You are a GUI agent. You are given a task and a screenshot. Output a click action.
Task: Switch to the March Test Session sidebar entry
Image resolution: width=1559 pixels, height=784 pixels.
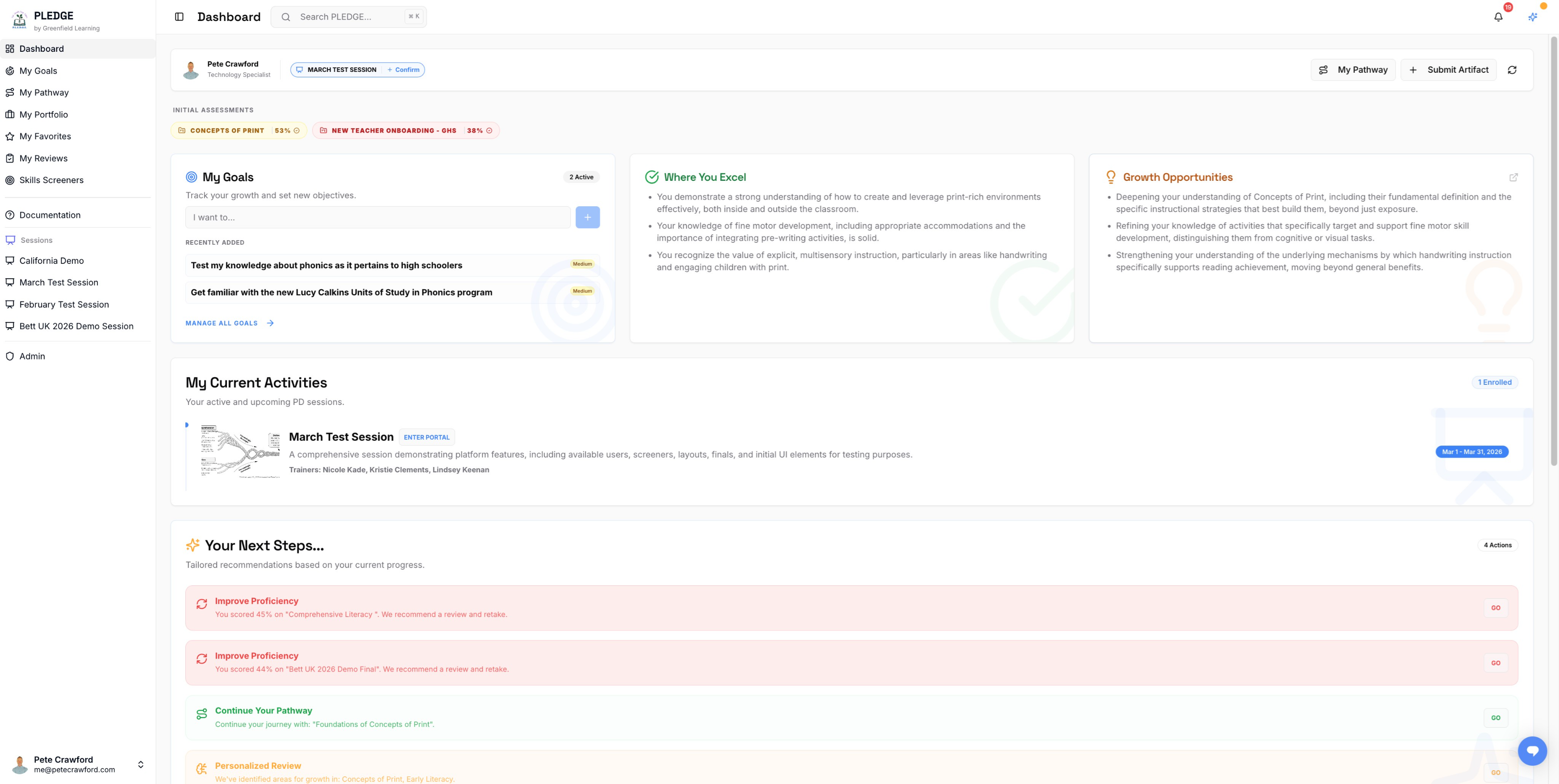point(58,282)
